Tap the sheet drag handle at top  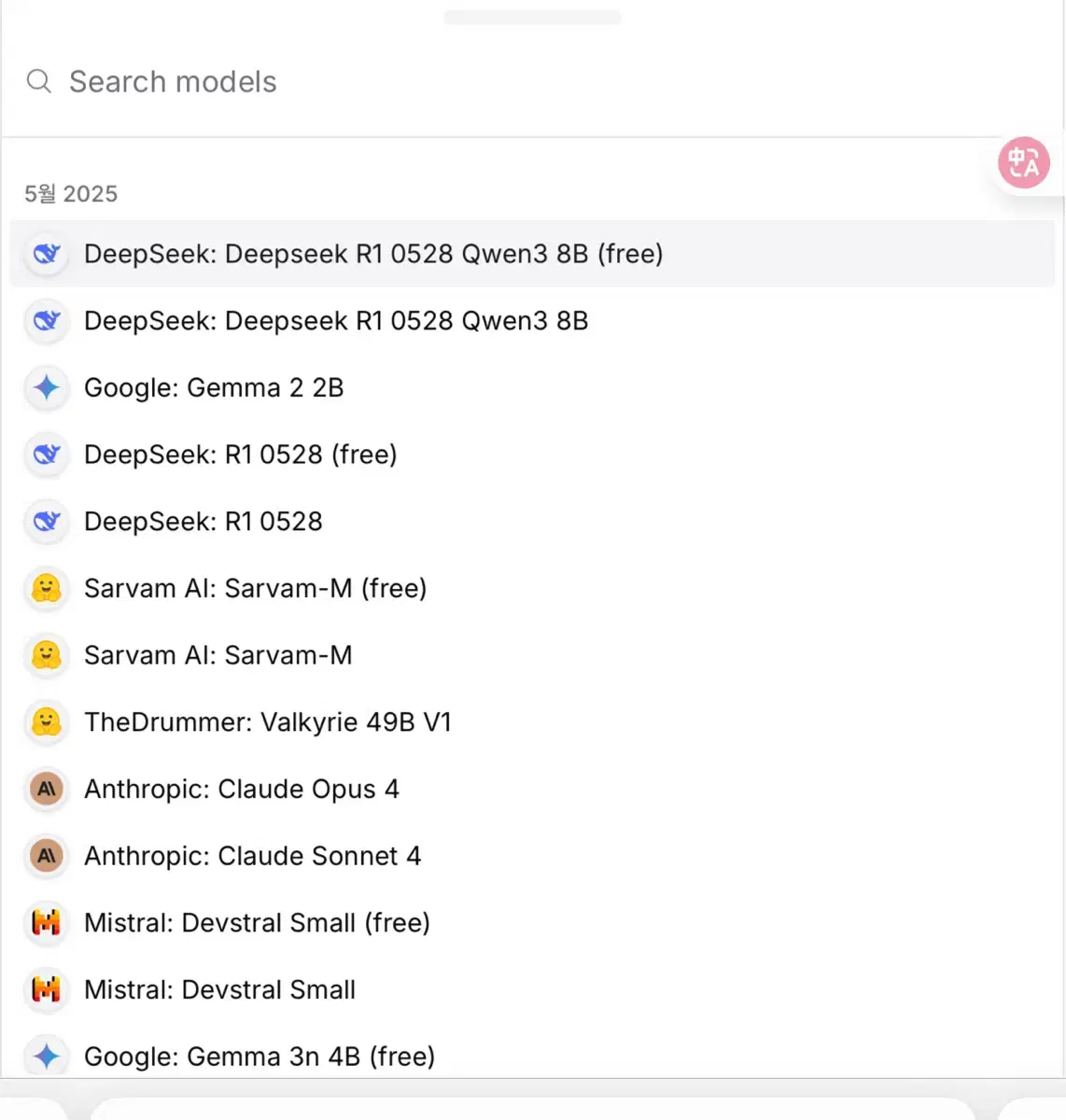tap(532, 17)
